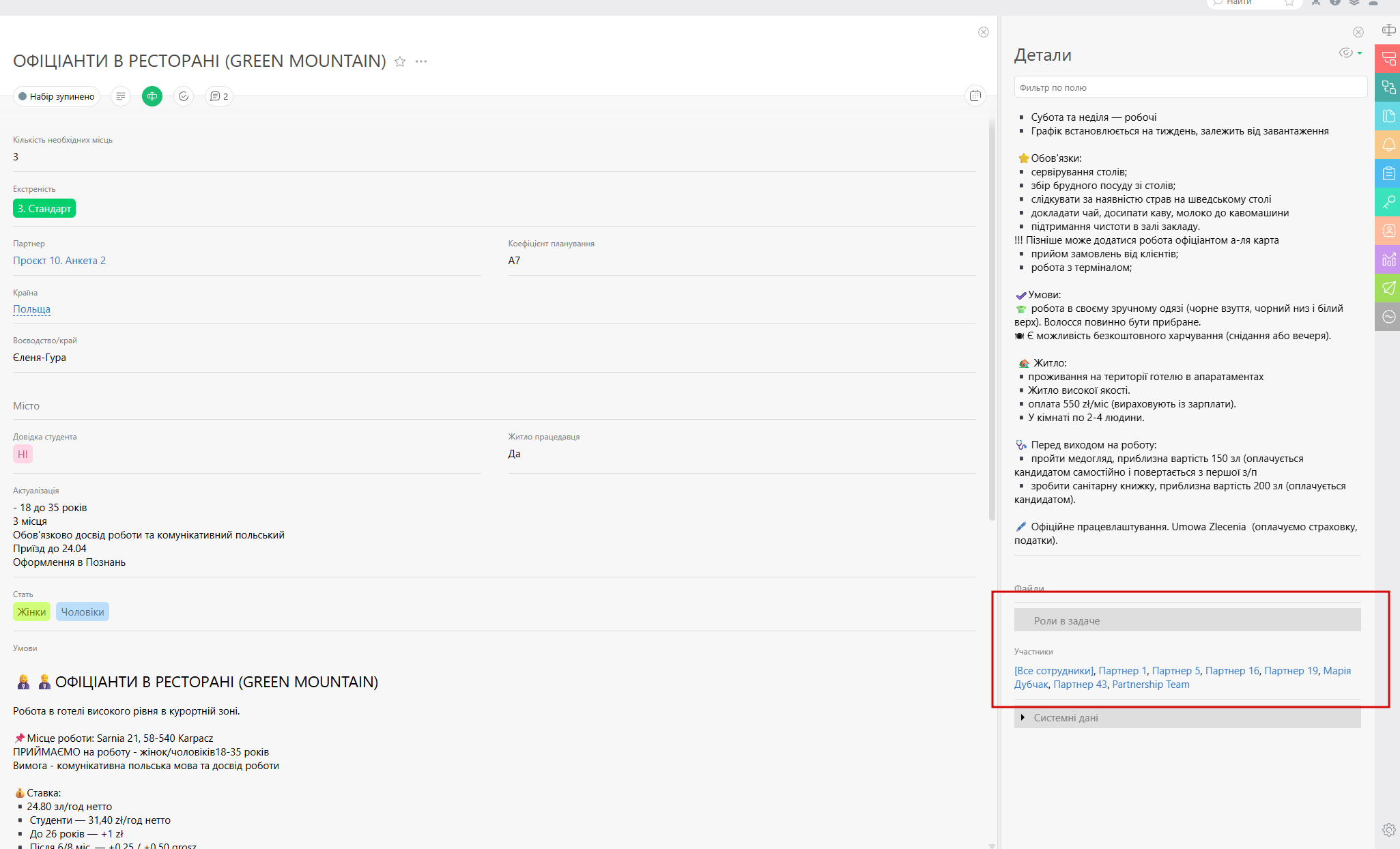The width and height of the screenshot is (1400, 849).
Task: Toggle the green fields view button
Action: pos(152,96)
